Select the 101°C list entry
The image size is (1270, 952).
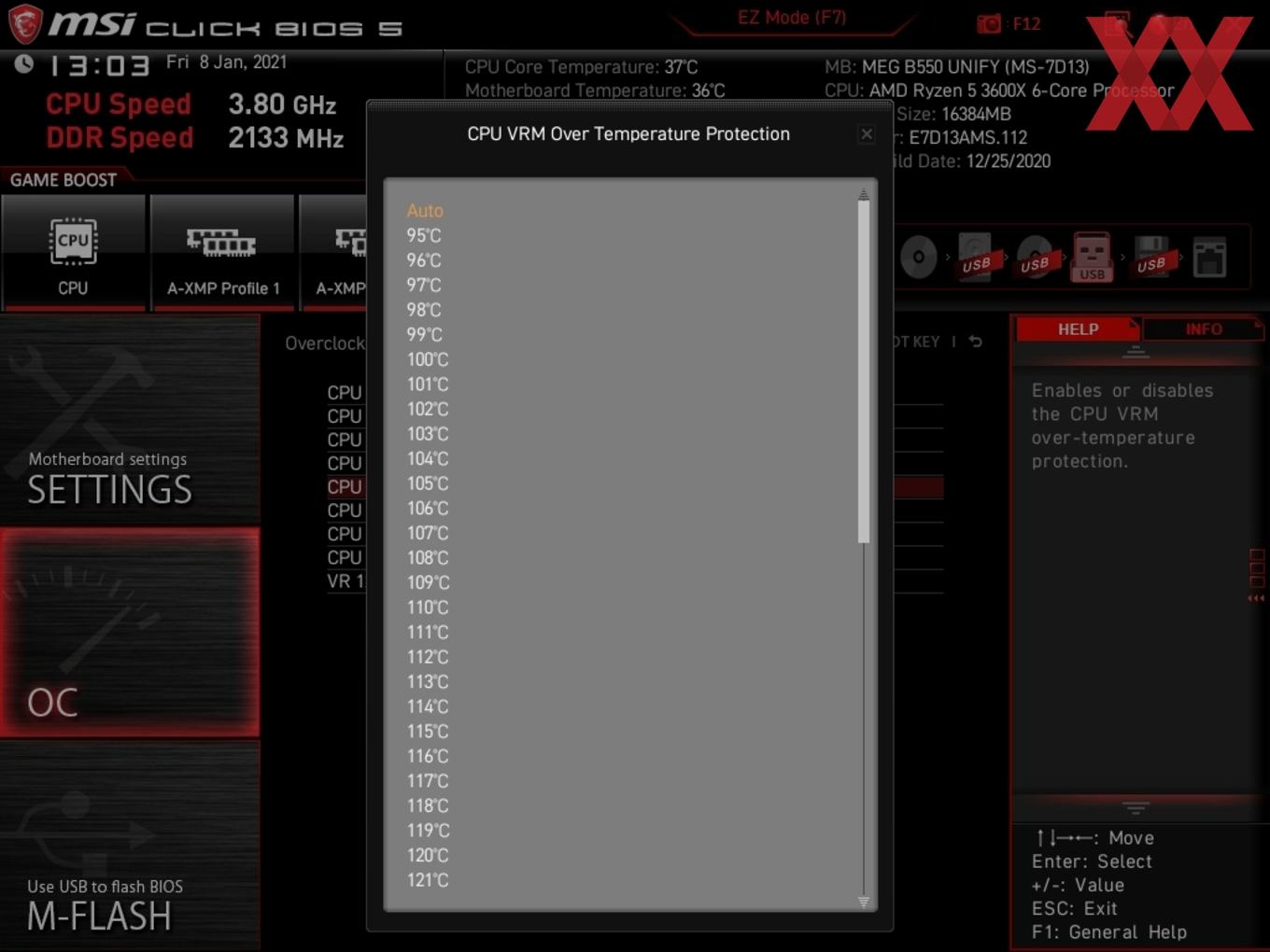(428, 385)
